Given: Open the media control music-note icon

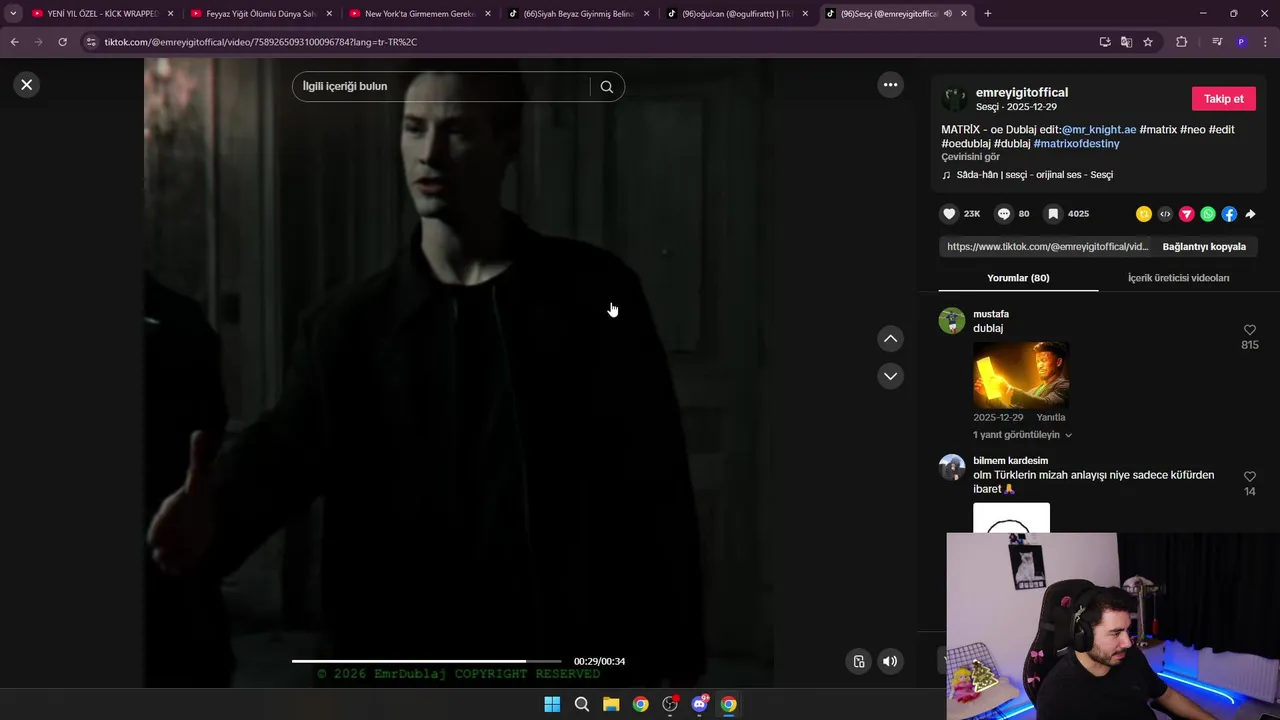Looking at the screenshot, I should [x=1217, y=42].
